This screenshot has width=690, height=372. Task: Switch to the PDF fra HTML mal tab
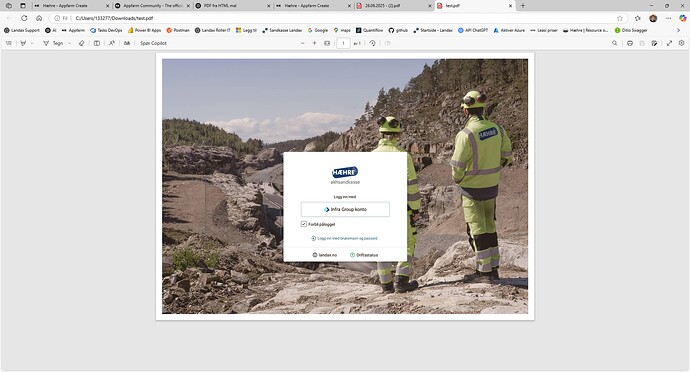(x=232, y=6)
